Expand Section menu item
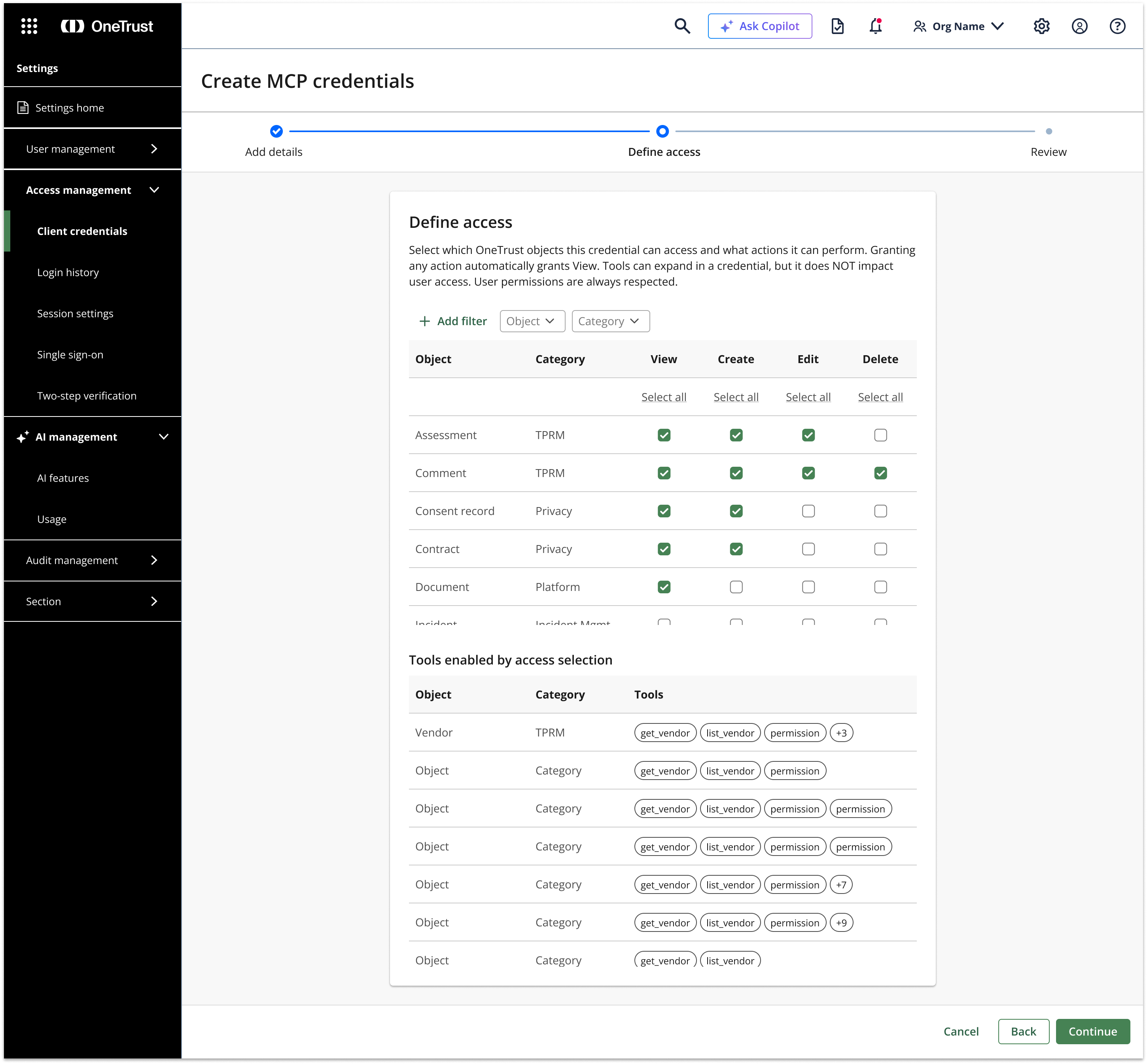Screen dimensions: 1147x1064 point(92,602)
